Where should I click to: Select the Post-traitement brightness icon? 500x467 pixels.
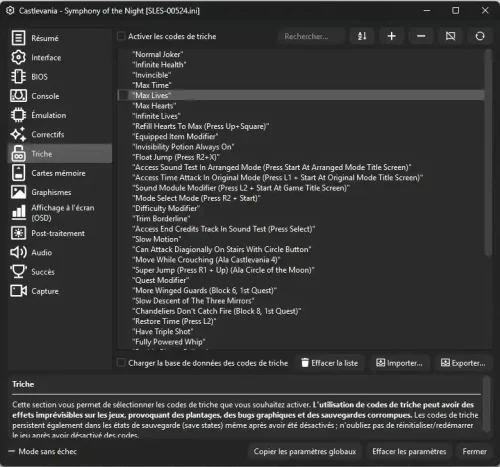click(x=18, y=233)
